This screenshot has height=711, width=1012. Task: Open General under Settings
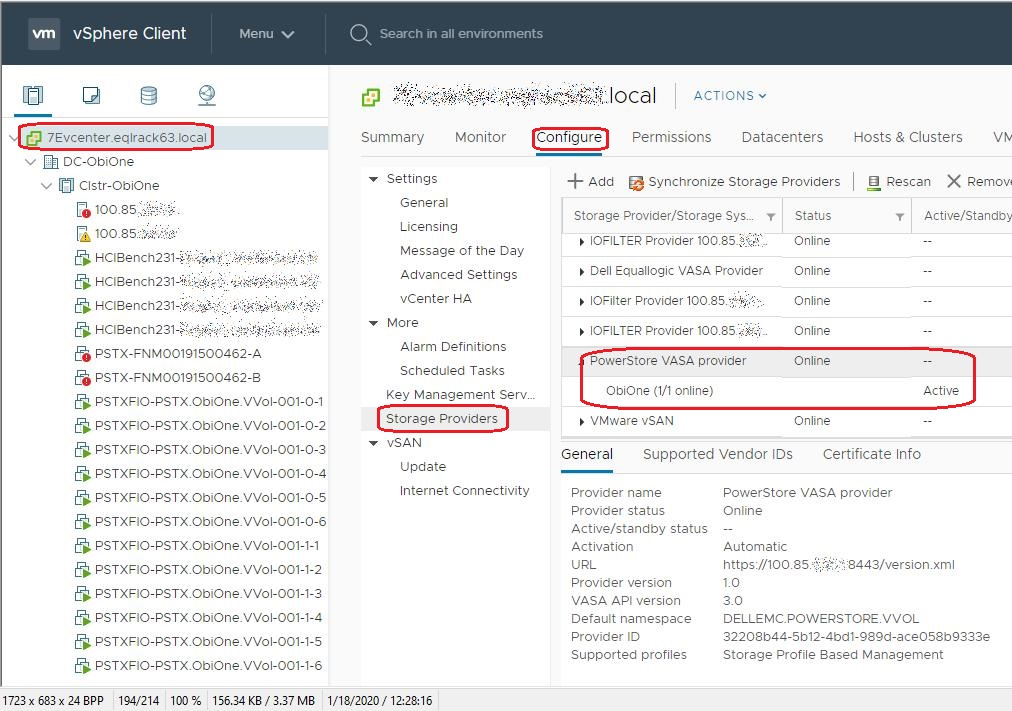click(424, 203)
